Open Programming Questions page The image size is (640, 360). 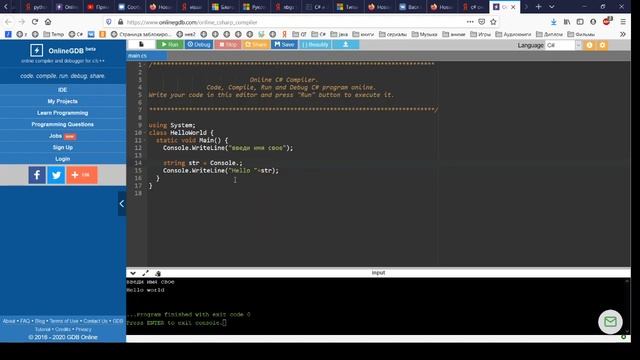62,124
